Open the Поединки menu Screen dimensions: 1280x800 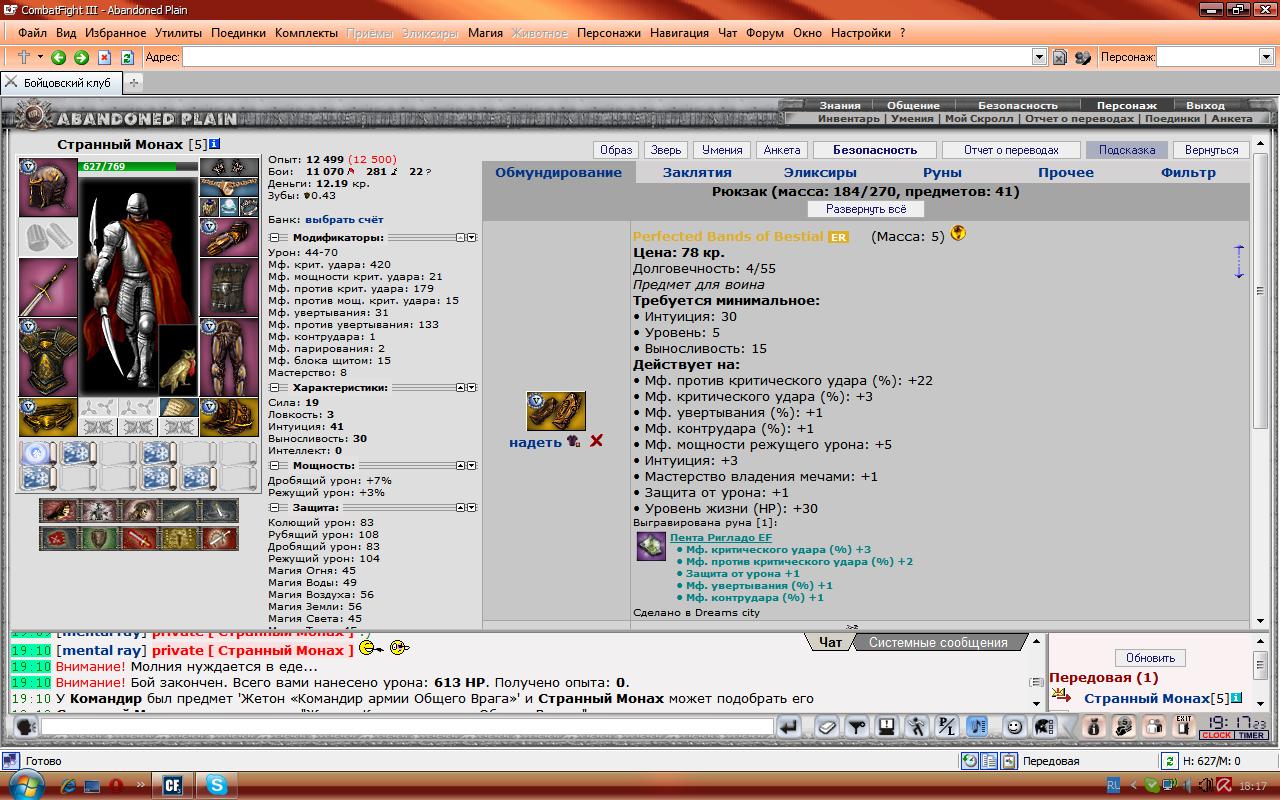(x=238, y=32)
